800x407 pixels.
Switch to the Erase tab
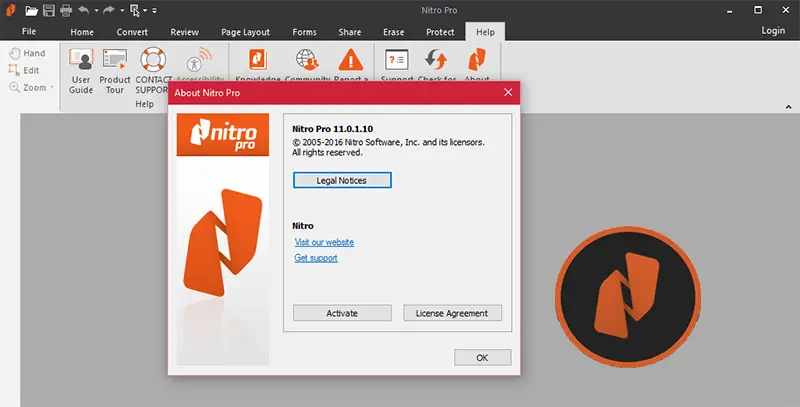394,32
